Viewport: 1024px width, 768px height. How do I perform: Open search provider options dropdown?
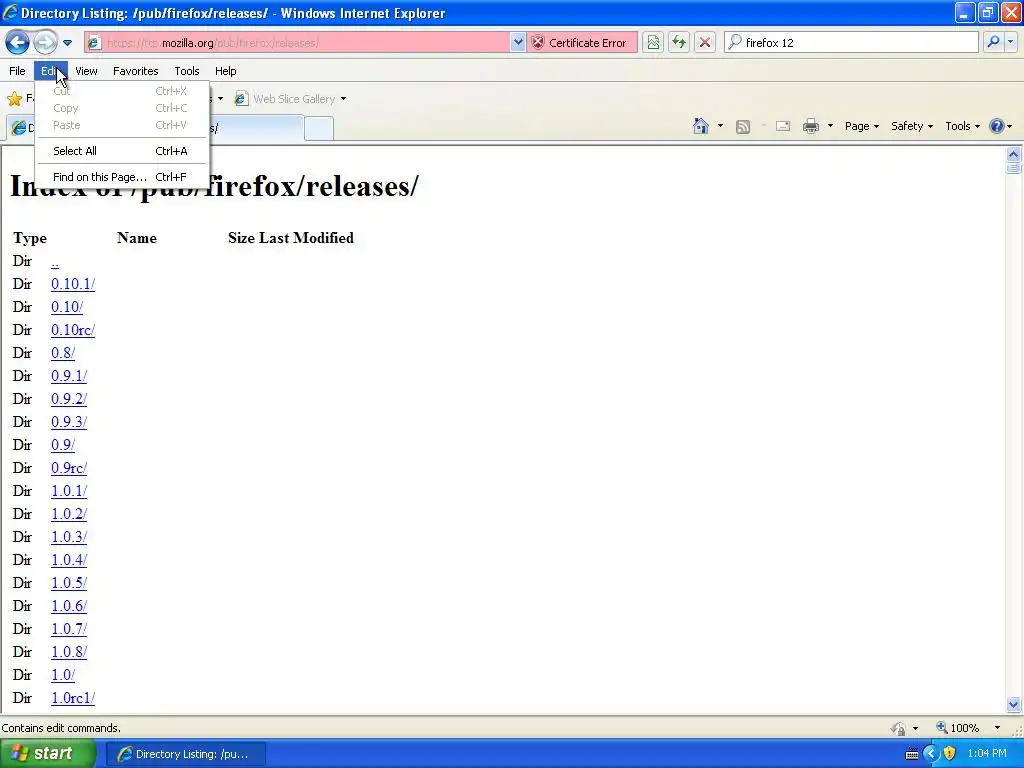(x=1010, y=42)
